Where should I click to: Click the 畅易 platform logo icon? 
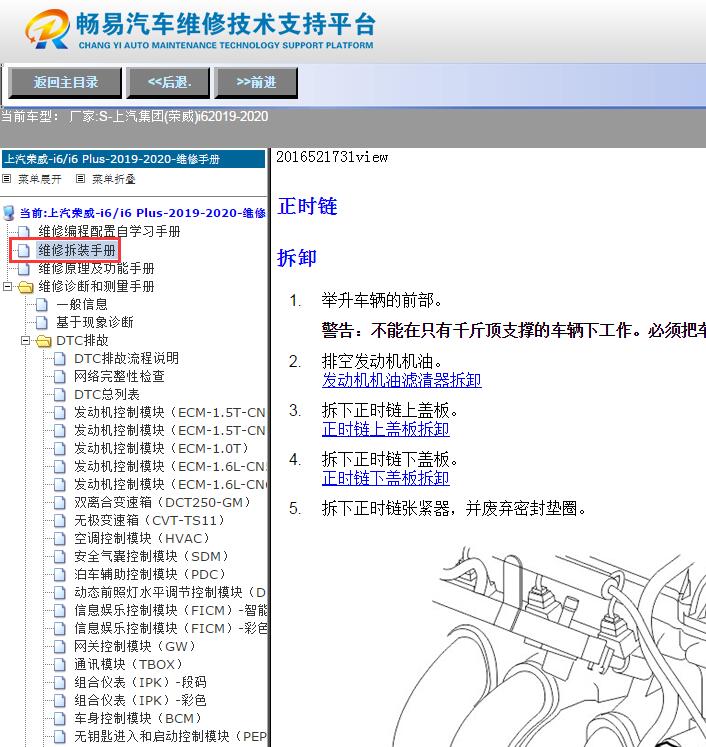point(47,29)
